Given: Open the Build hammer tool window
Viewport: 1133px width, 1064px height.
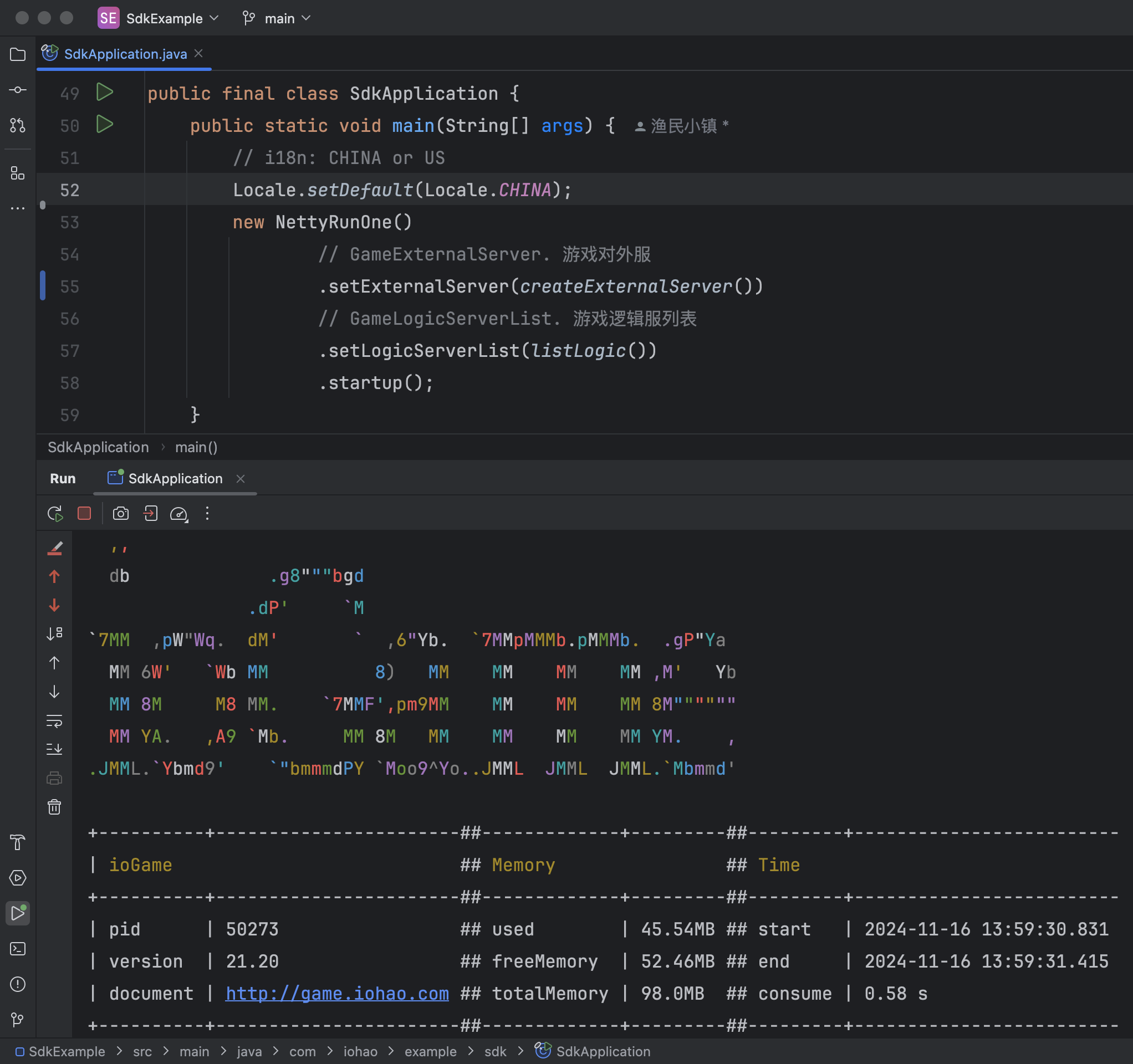Looking at the screenshot, I should click(x=18, y=842).
